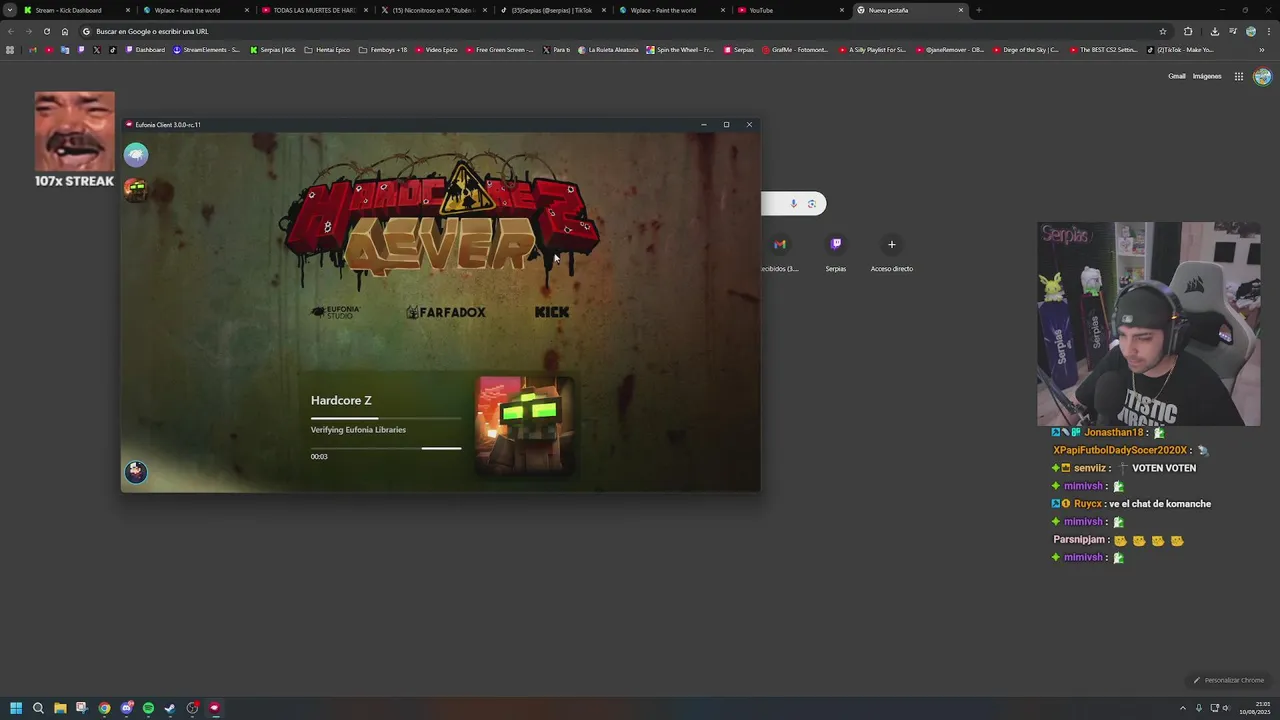Open Chrome downloads
Viewport: 1280px width, 720px height.
(x=1215, y=31)
